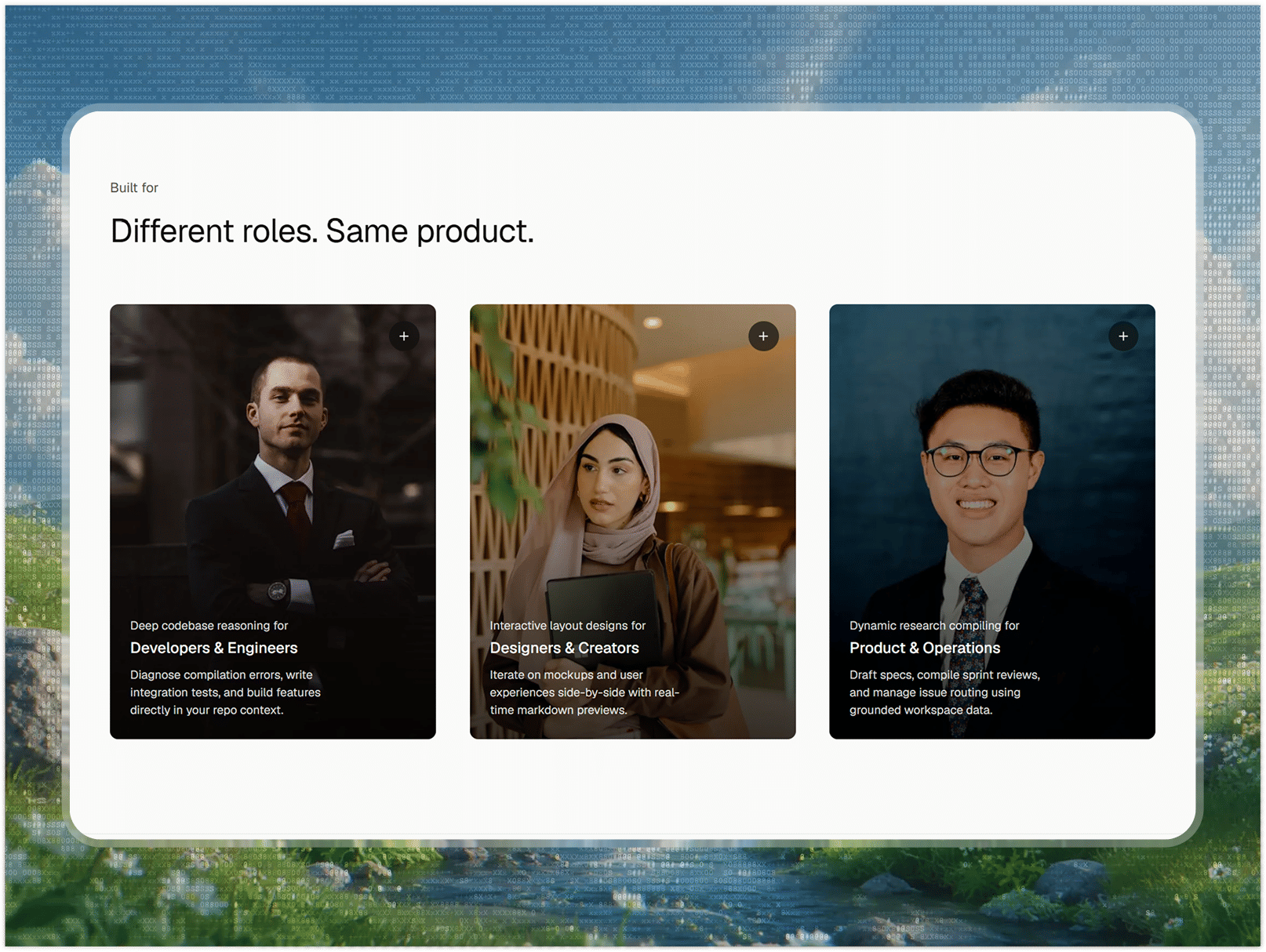Click the 'Iterate on mockups' description text
This screenshot has width=1266, height=952.
pyautogui.click(x=584, y=692)
